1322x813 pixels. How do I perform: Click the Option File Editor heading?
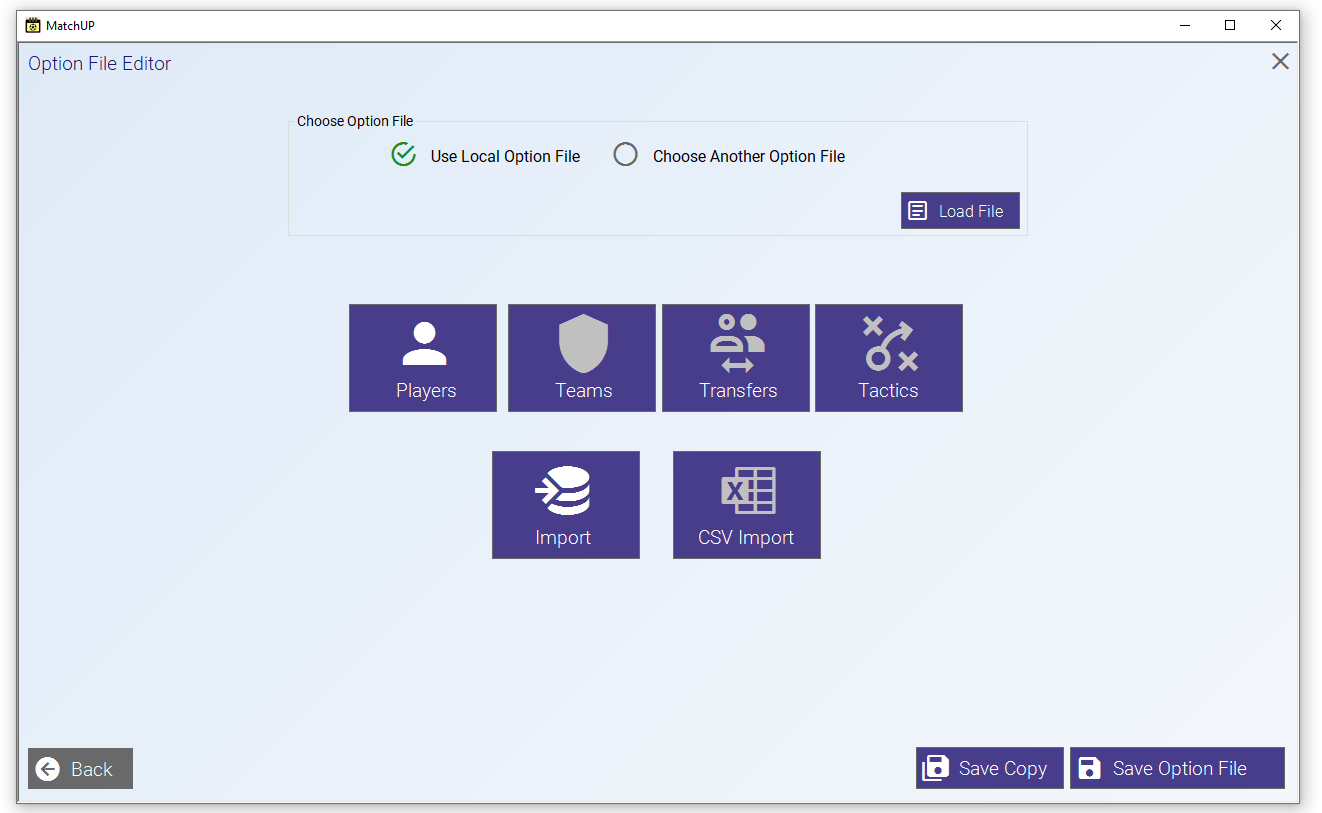click(x=100, y=63)
